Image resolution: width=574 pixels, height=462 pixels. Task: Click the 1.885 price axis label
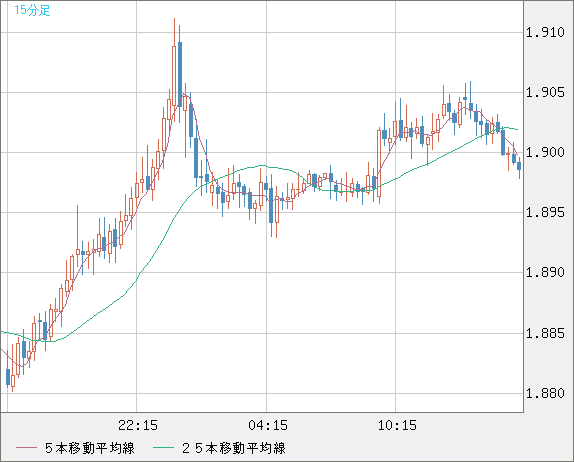pos(545,333)
